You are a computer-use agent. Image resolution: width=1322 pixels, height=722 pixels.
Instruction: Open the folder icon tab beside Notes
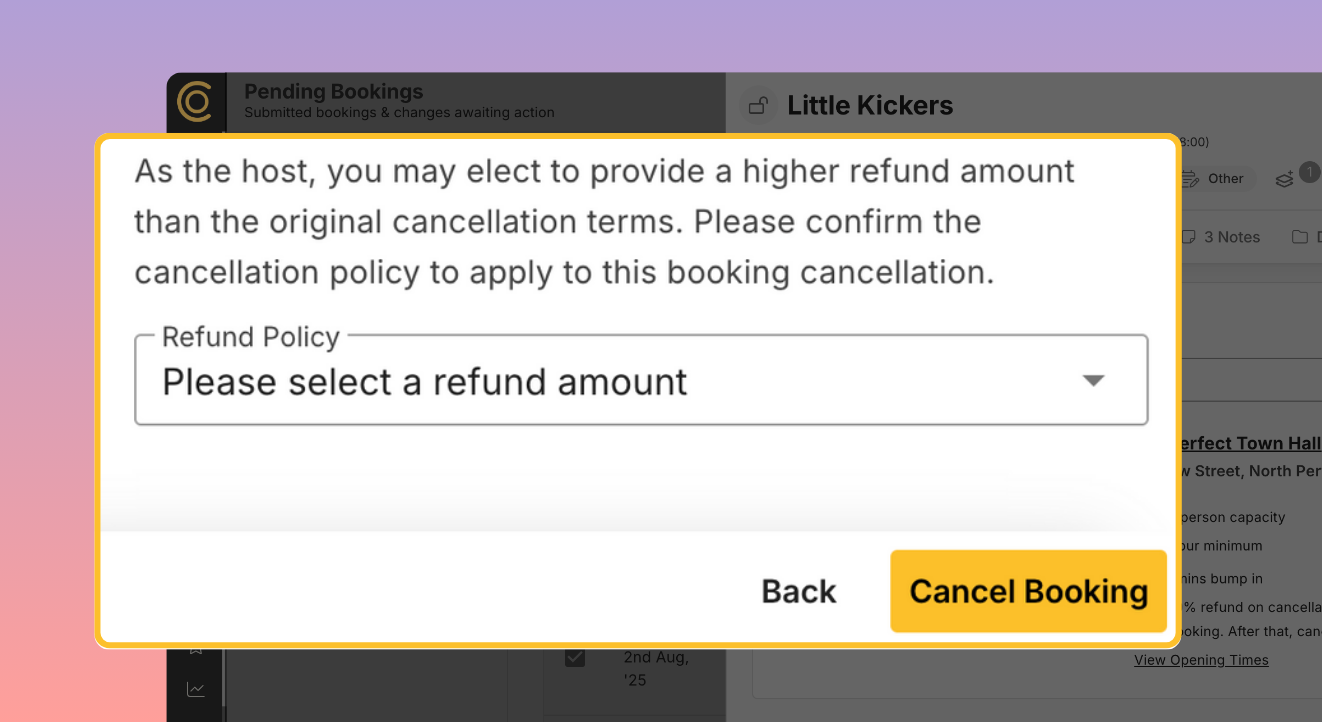click(x=1300, y=237)
